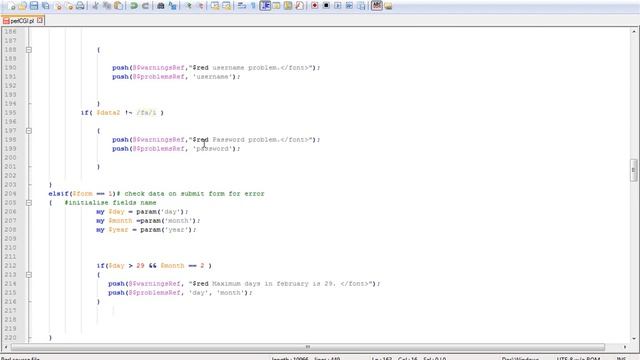
Task: Click the horizontal scrollbar thumb
Action: pyautogui.click(x=308, y=347)
